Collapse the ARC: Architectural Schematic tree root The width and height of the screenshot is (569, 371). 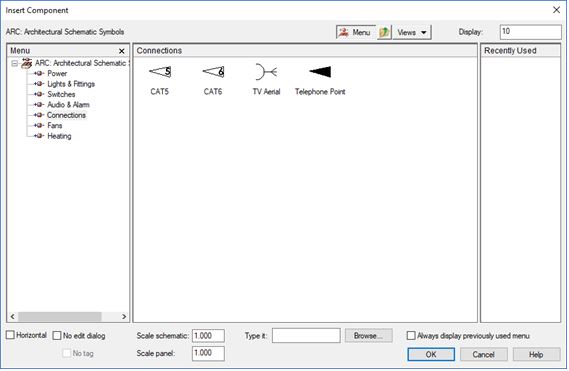pos(15,64)
